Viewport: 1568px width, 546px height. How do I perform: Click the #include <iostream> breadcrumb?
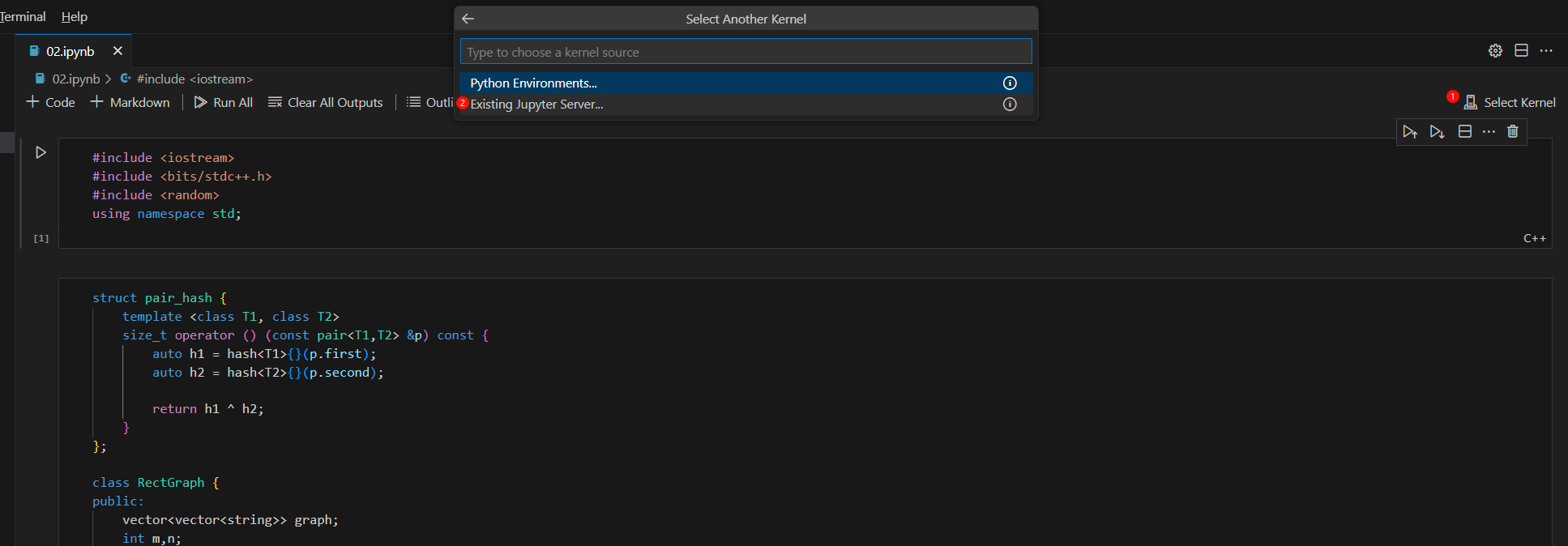click(187, 79)
